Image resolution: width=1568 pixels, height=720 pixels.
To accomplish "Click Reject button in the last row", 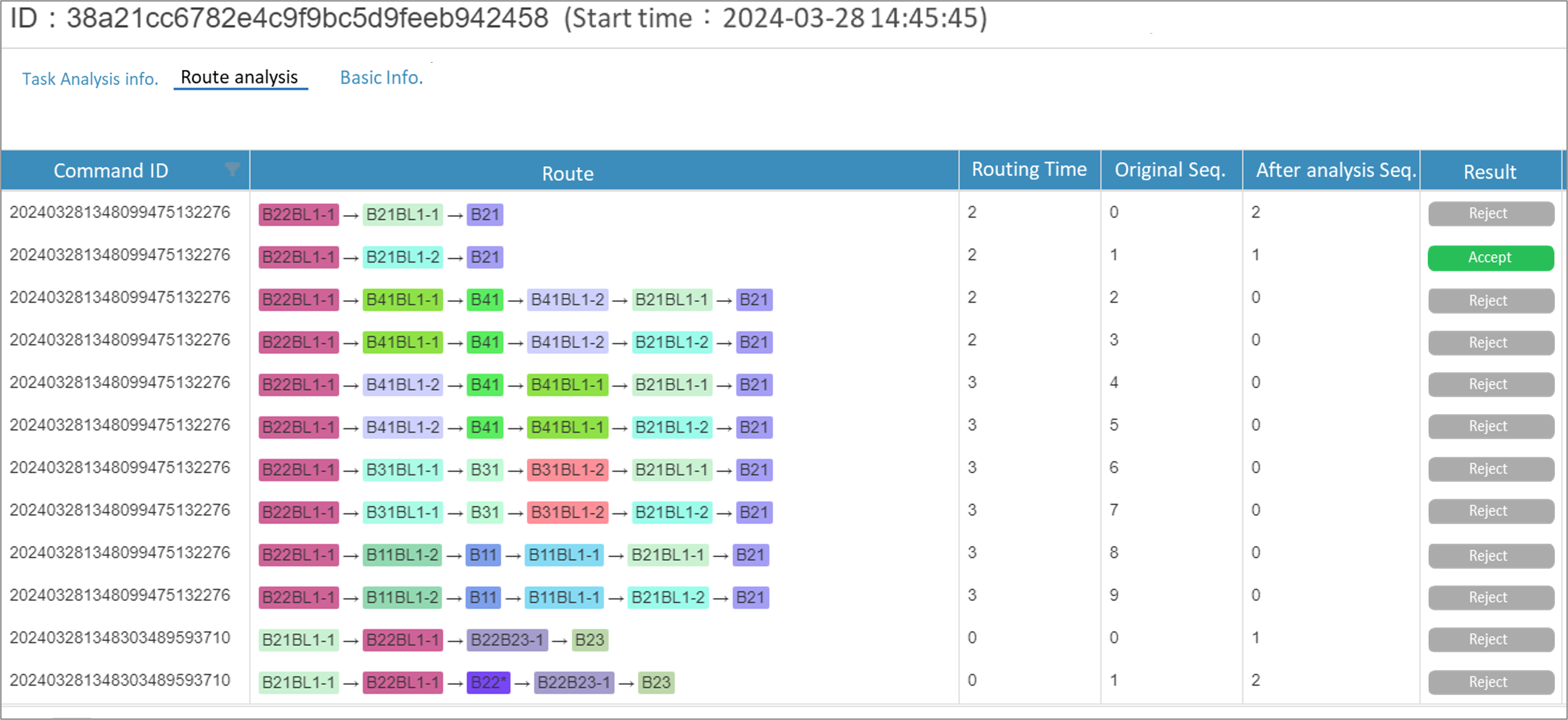I will pyautogui.click(x=1490, y=682).
